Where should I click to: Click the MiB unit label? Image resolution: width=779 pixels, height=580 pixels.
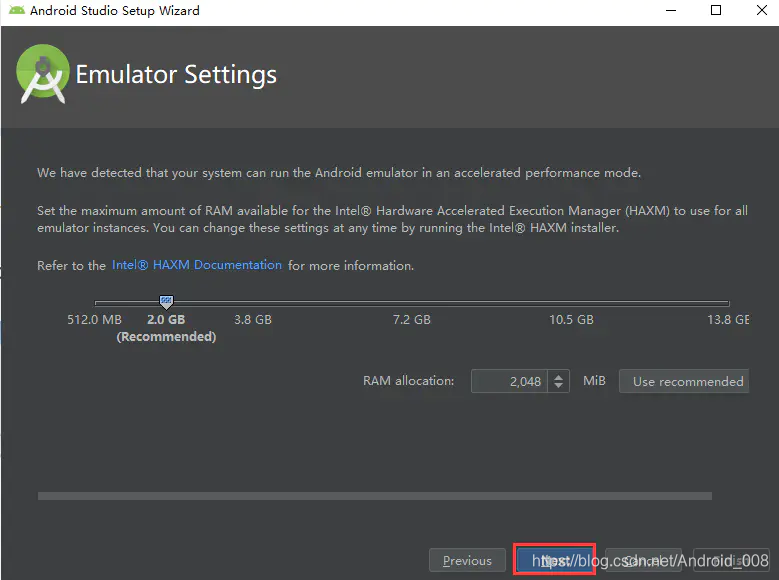tap(594, 381)
